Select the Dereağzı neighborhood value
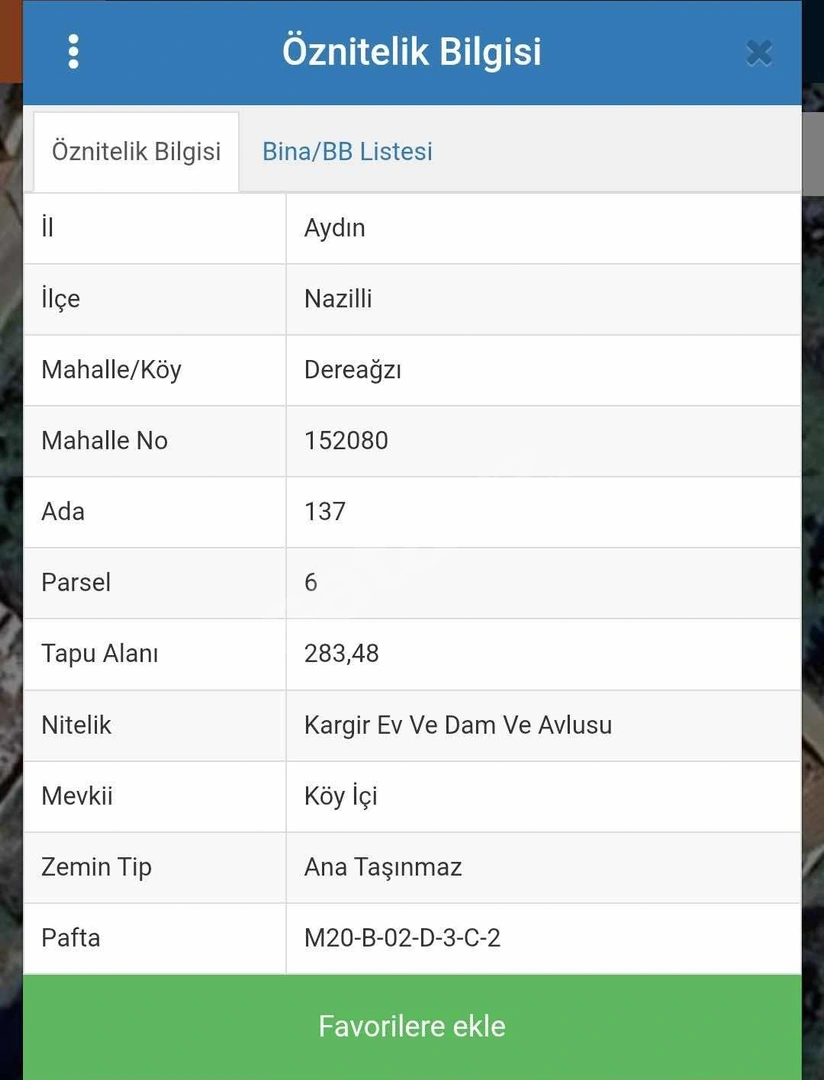The width and height of the screenshot is (824, 1080). pyautogui.click(x=353, y=371)
